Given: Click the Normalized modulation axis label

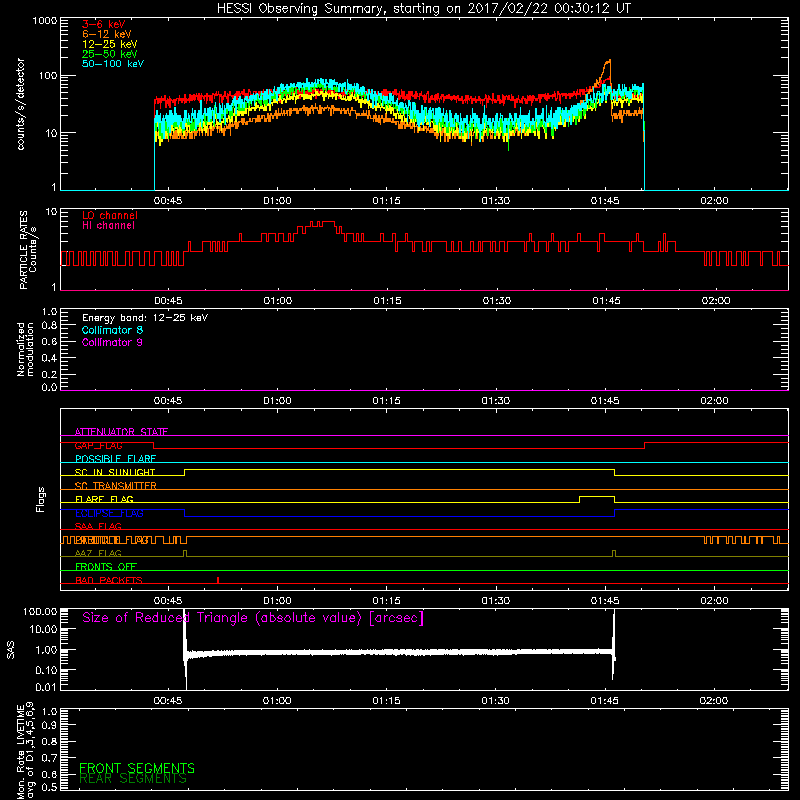Looking at the screenshot, I should pyautogui.click(x=26, y=349).
